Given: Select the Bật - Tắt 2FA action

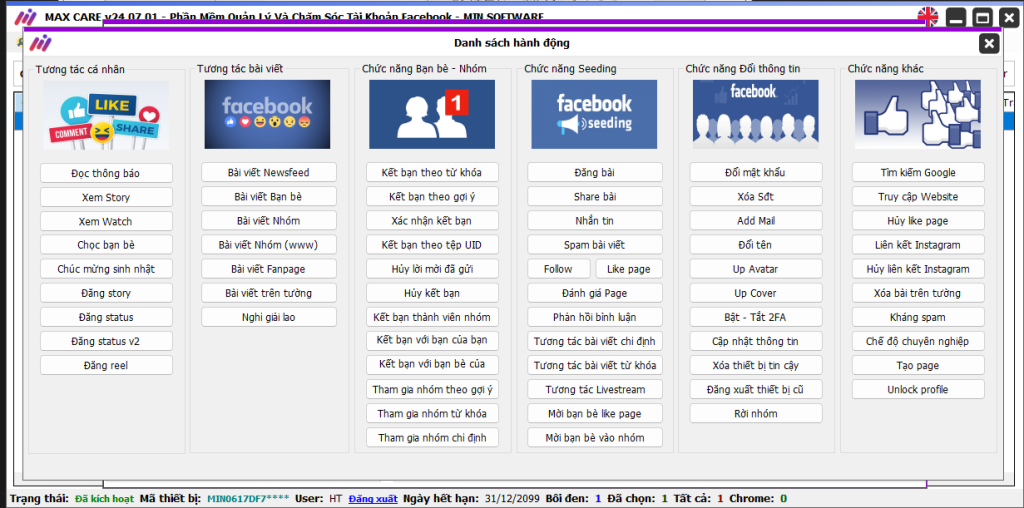Looking at the screenshot, I should (x=756, y=317).
